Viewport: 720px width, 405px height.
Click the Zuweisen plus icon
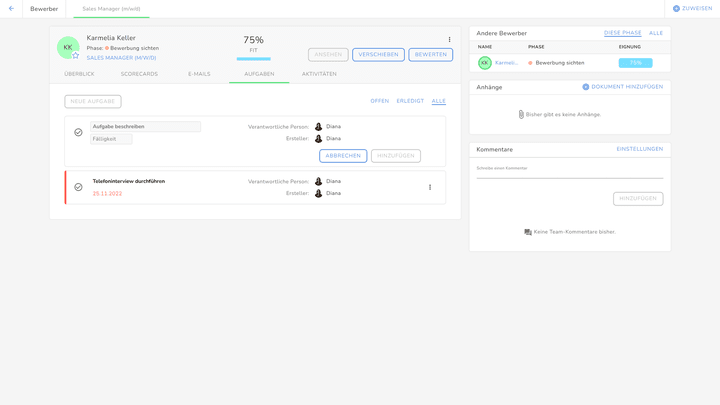[676, 8]
